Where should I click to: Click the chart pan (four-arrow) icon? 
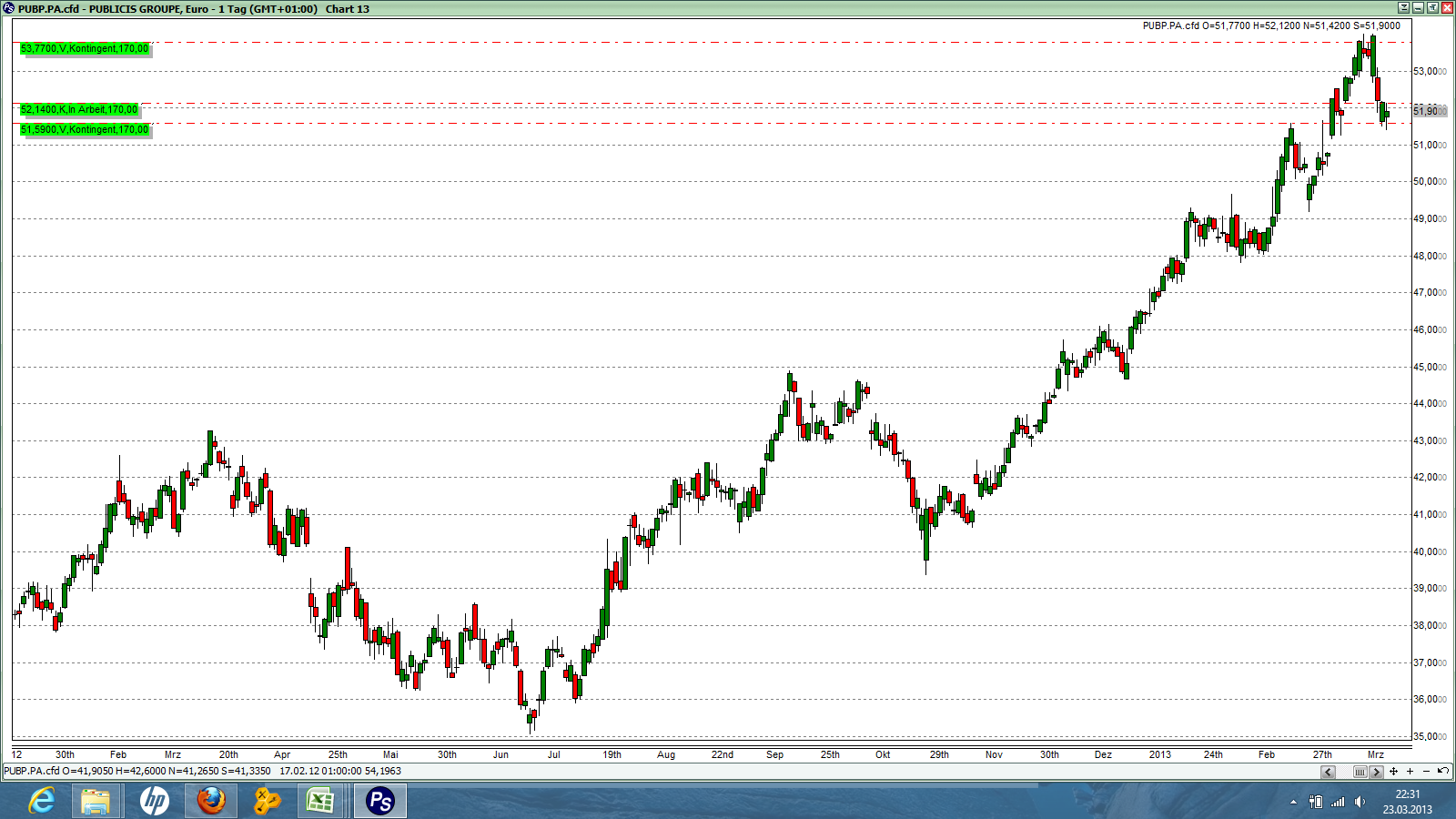(x=1393, y=772)
